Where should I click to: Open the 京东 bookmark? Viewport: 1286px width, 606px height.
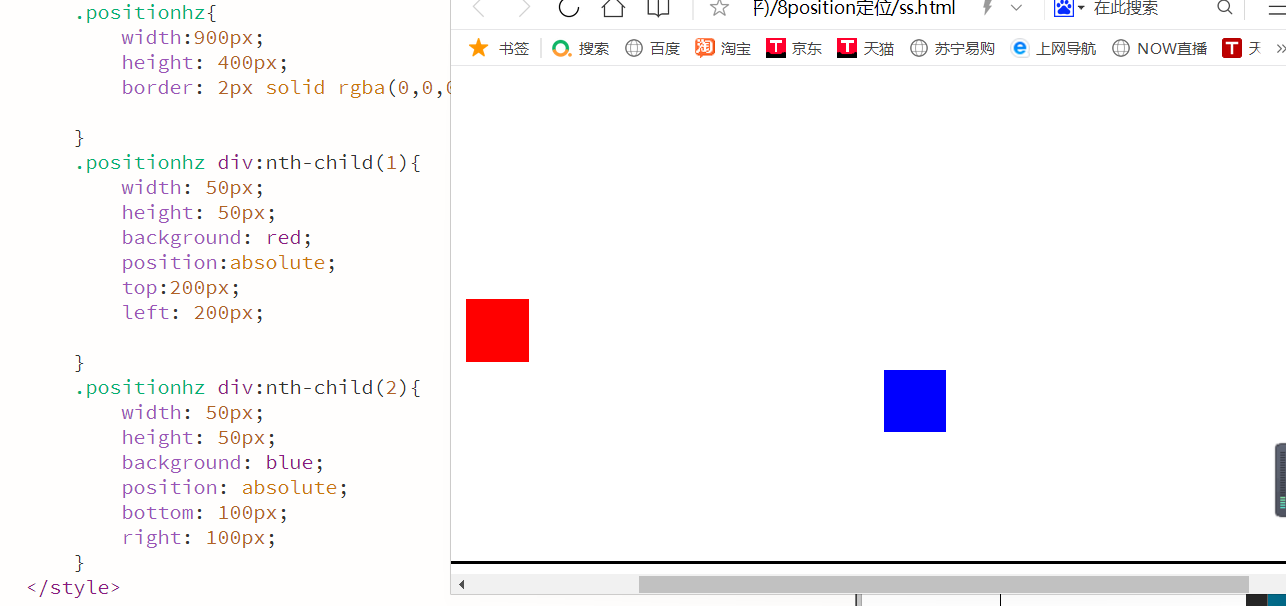(x=794, y=48)
